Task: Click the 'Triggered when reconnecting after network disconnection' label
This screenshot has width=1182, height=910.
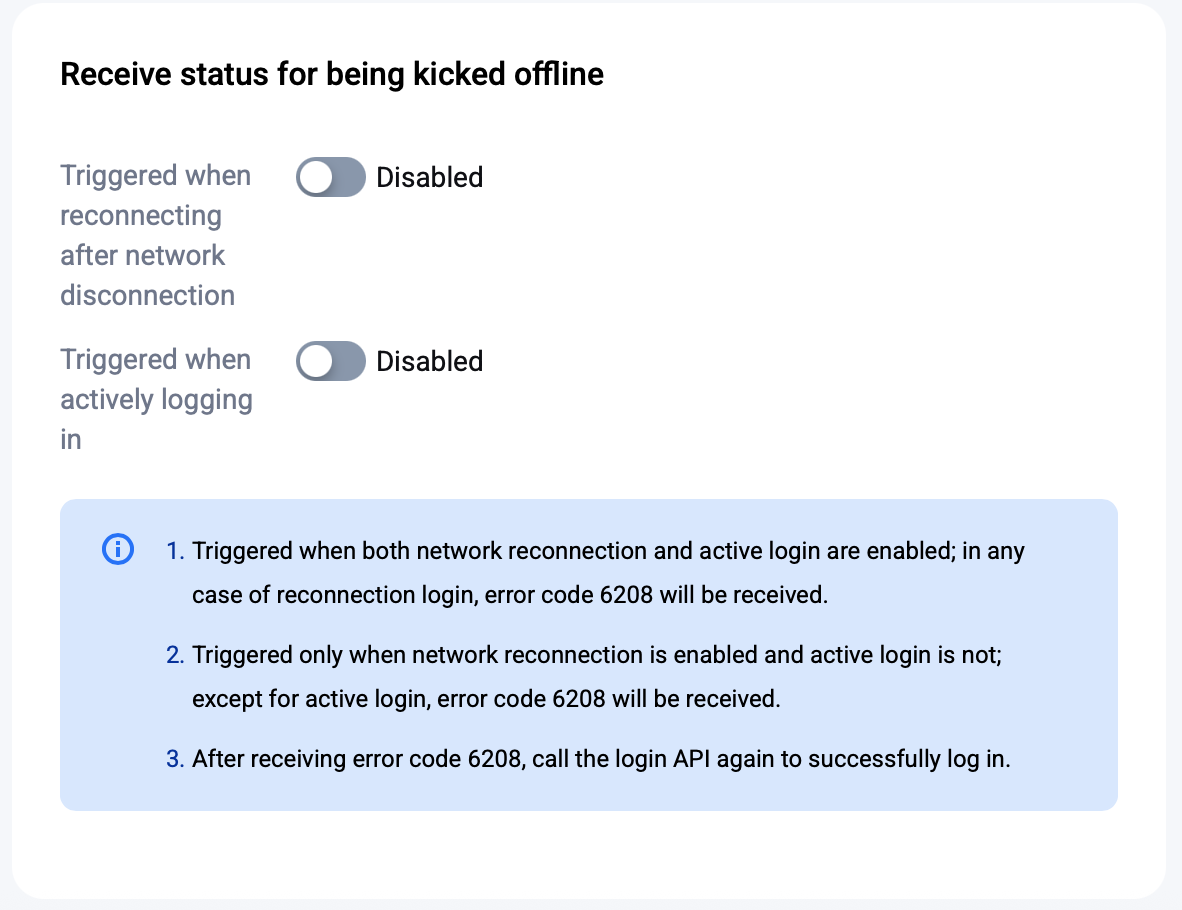Action: coord(156,235)
